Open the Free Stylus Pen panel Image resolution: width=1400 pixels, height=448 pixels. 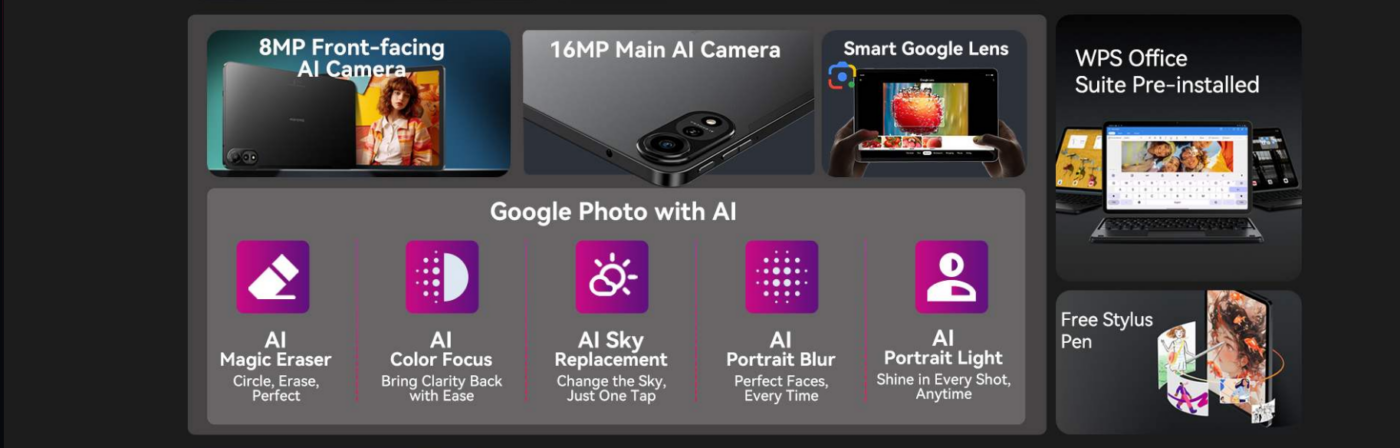pos(1179,362)
